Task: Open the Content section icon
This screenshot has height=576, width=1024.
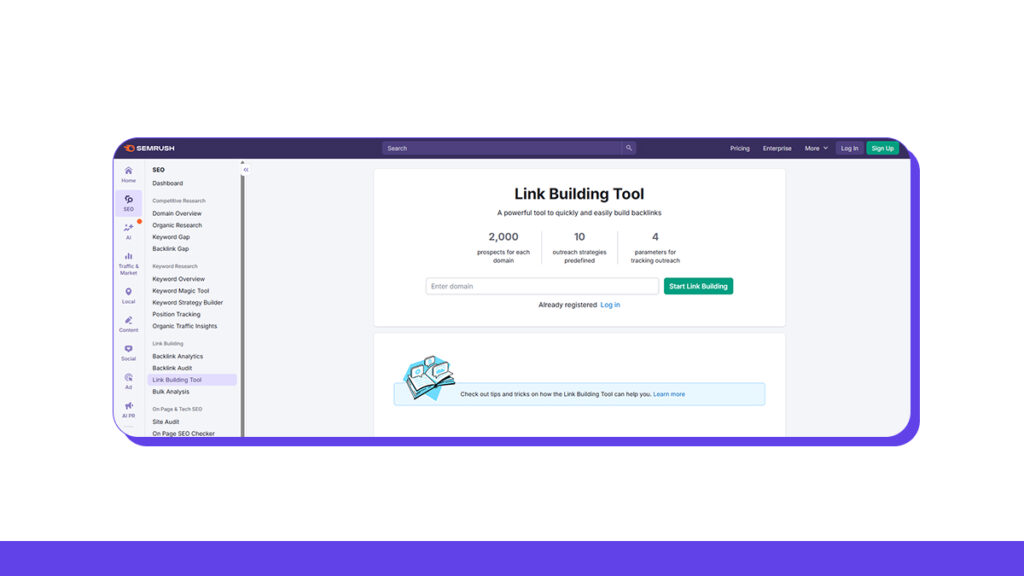Action: [x=128, y=322]
